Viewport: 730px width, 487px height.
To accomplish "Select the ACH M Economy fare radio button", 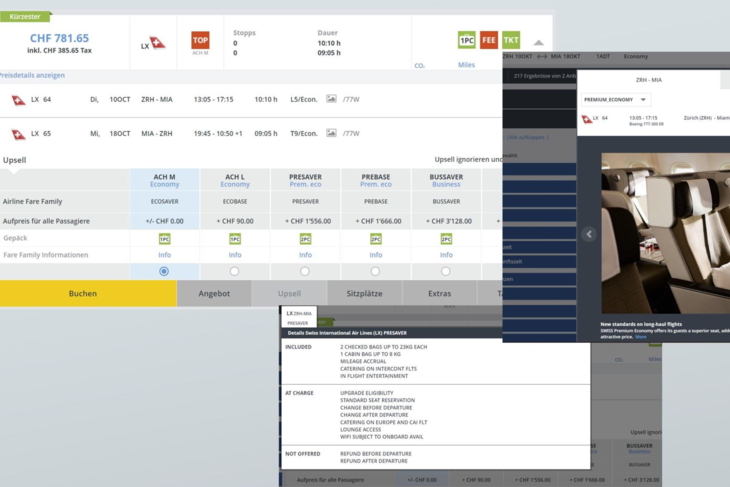I will click(x=164, y=271).
